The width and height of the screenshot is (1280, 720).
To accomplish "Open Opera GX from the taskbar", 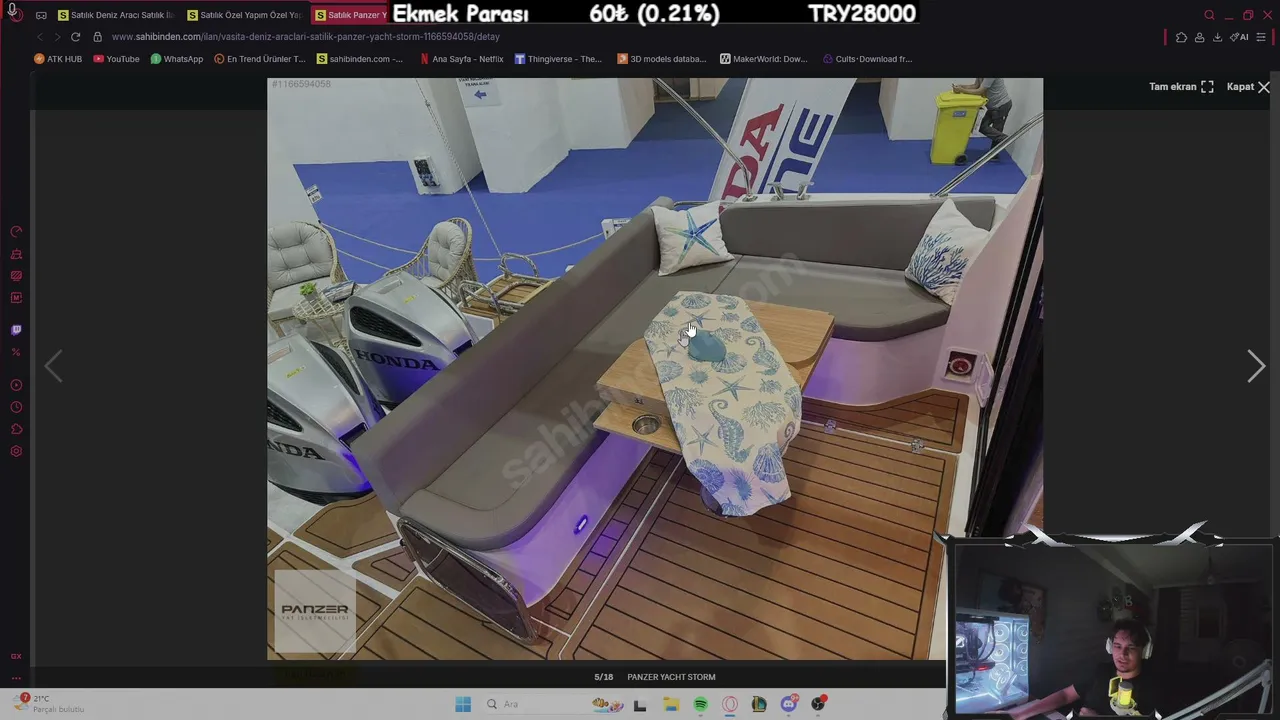I will pos(730,704).
